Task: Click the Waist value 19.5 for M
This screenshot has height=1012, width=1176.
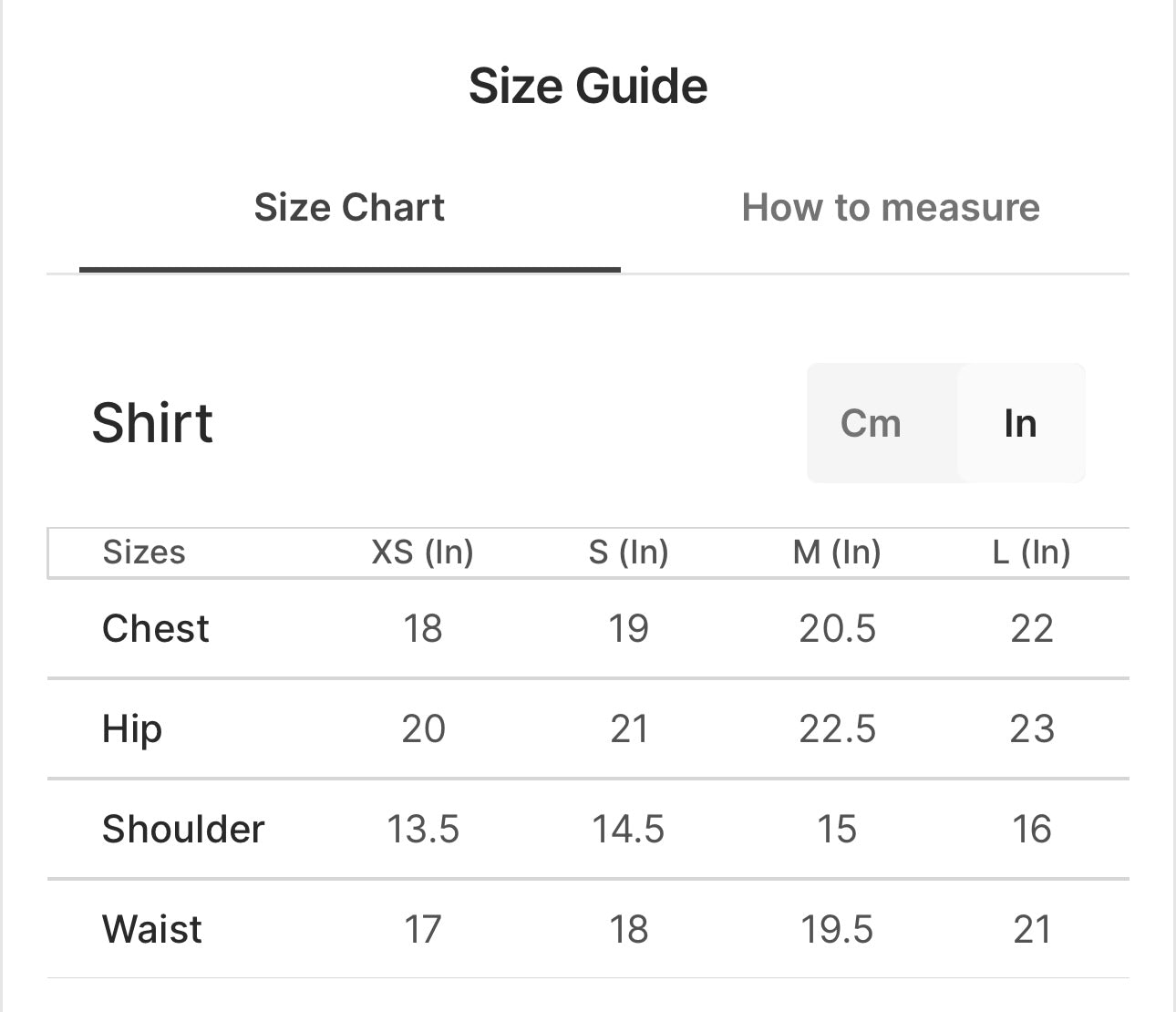Action: [837, 930]
